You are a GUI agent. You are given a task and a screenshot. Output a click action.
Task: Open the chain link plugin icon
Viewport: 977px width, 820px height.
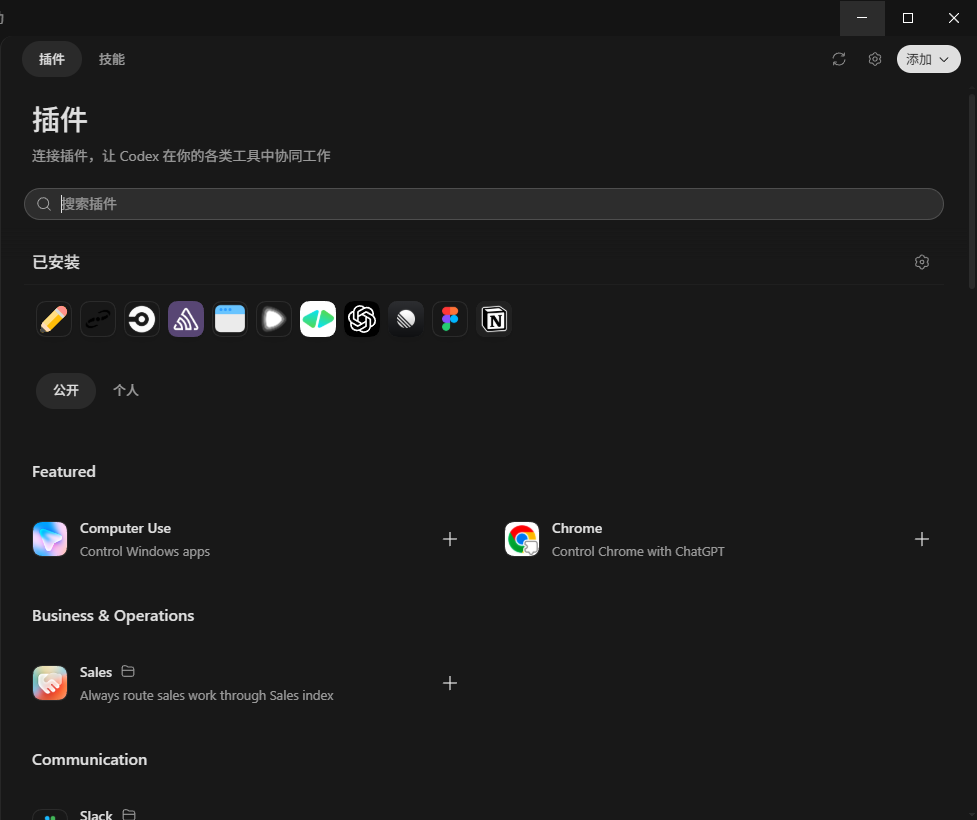click(98, 319)
